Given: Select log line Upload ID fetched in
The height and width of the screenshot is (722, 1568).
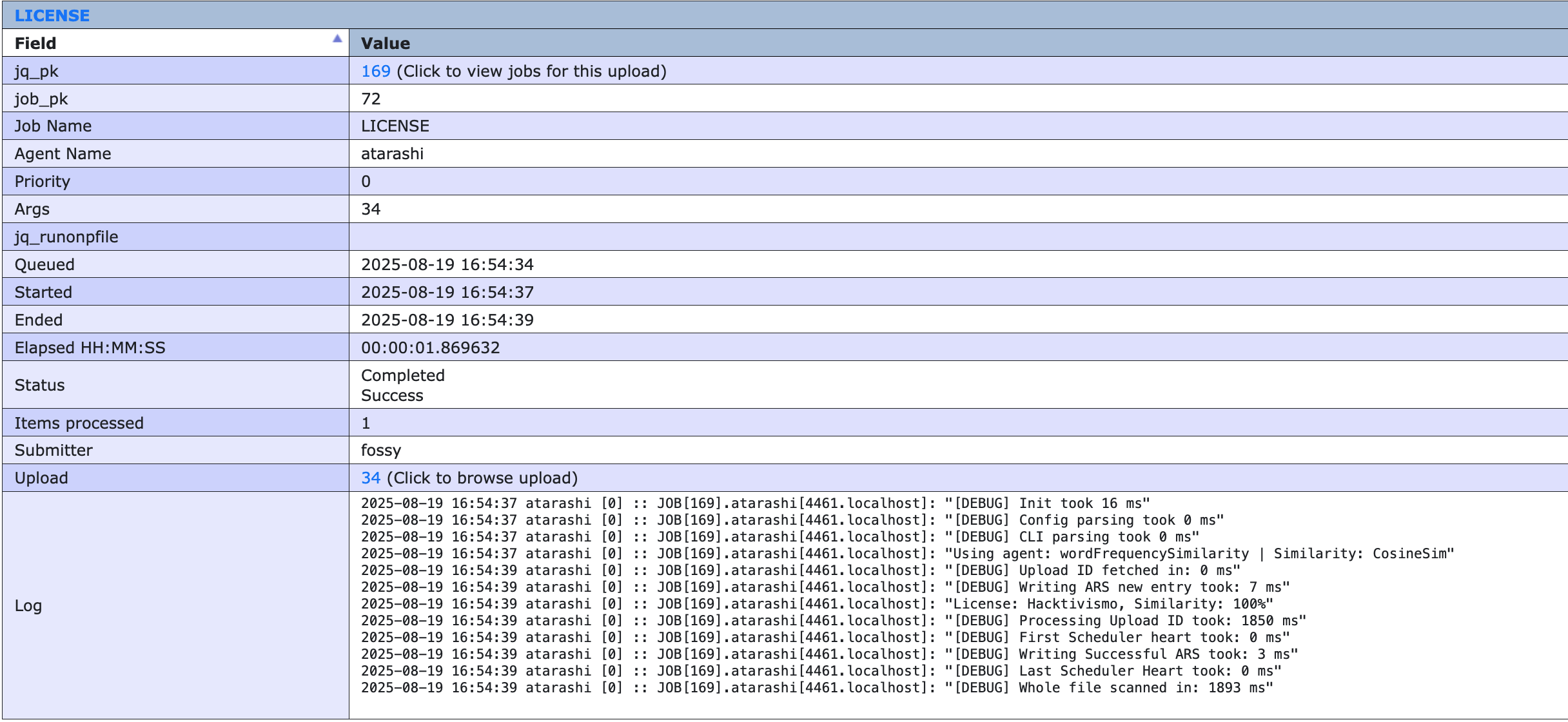Looking at the screenshot, I should 801,570.
